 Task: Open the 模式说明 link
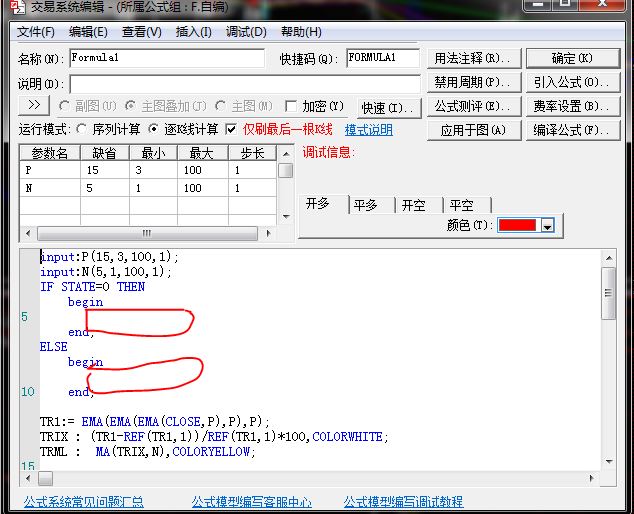[368, 130]
